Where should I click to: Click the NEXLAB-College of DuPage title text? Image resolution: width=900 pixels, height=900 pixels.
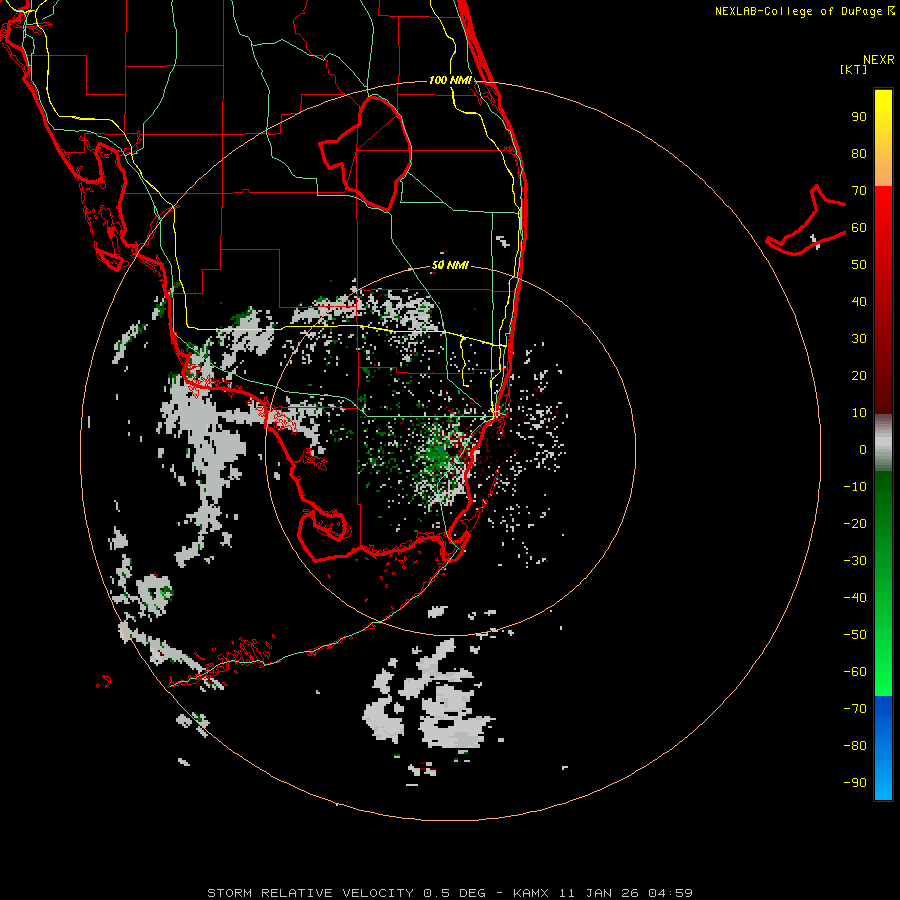click(798, 11)
